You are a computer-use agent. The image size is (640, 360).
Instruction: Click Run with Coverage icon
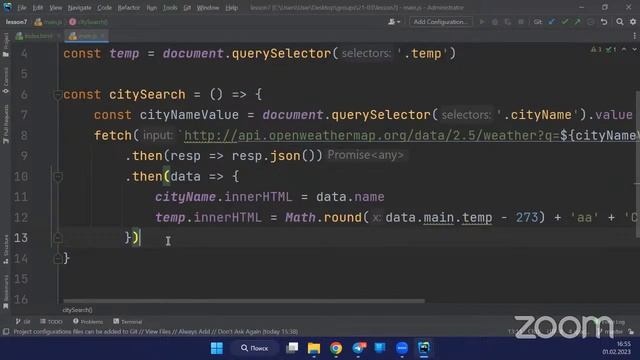[x=508, y=22]
